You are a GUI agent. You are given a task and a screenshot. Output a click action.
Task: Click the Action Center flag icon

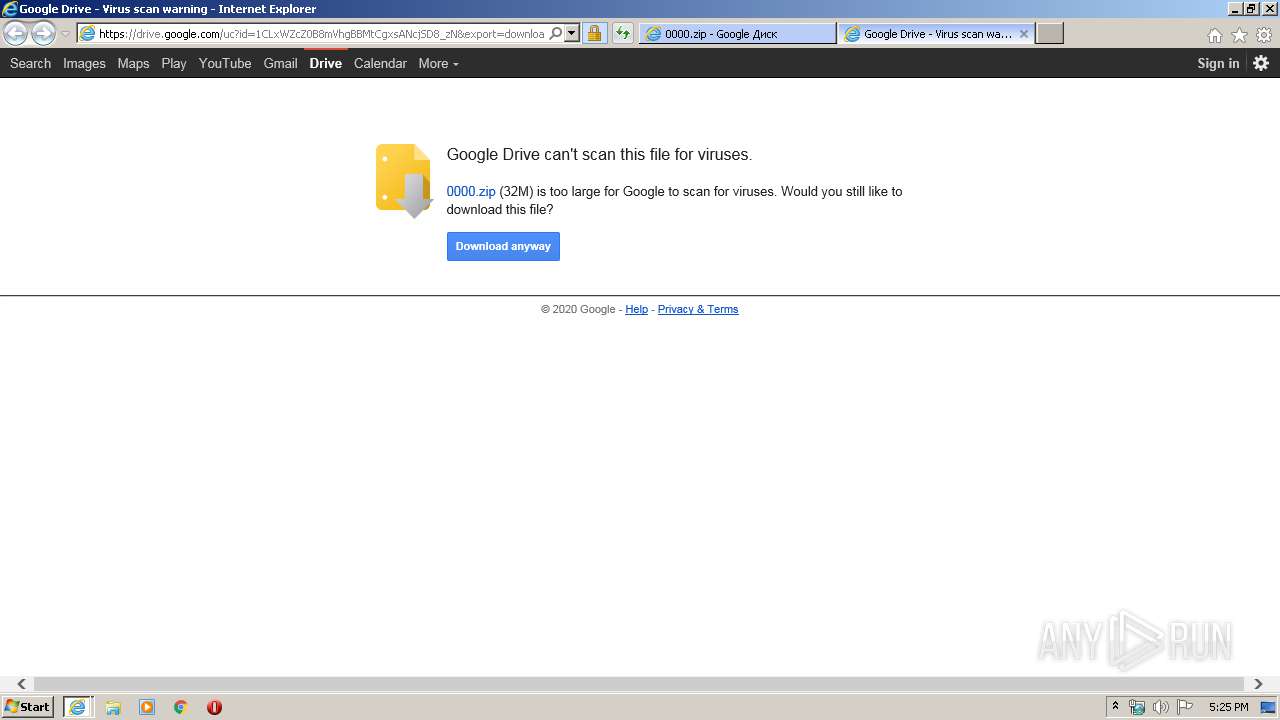(1185, 707)
